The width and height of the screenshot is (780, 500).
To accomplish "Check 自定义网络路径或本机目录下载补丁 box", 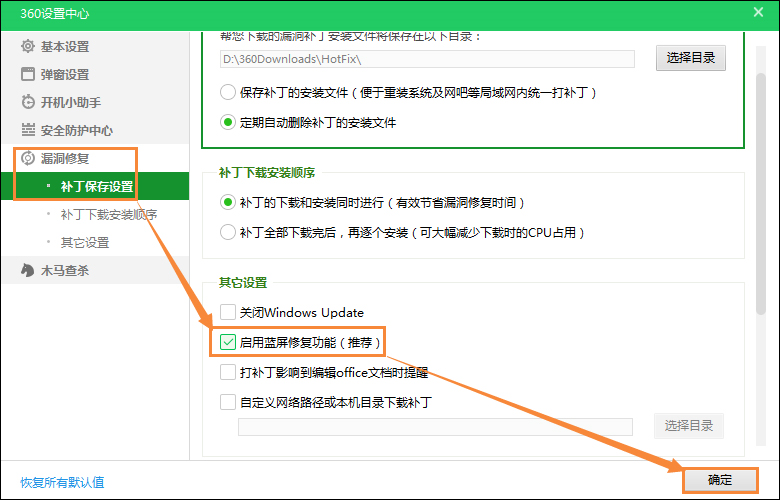I will coord(228,402).
